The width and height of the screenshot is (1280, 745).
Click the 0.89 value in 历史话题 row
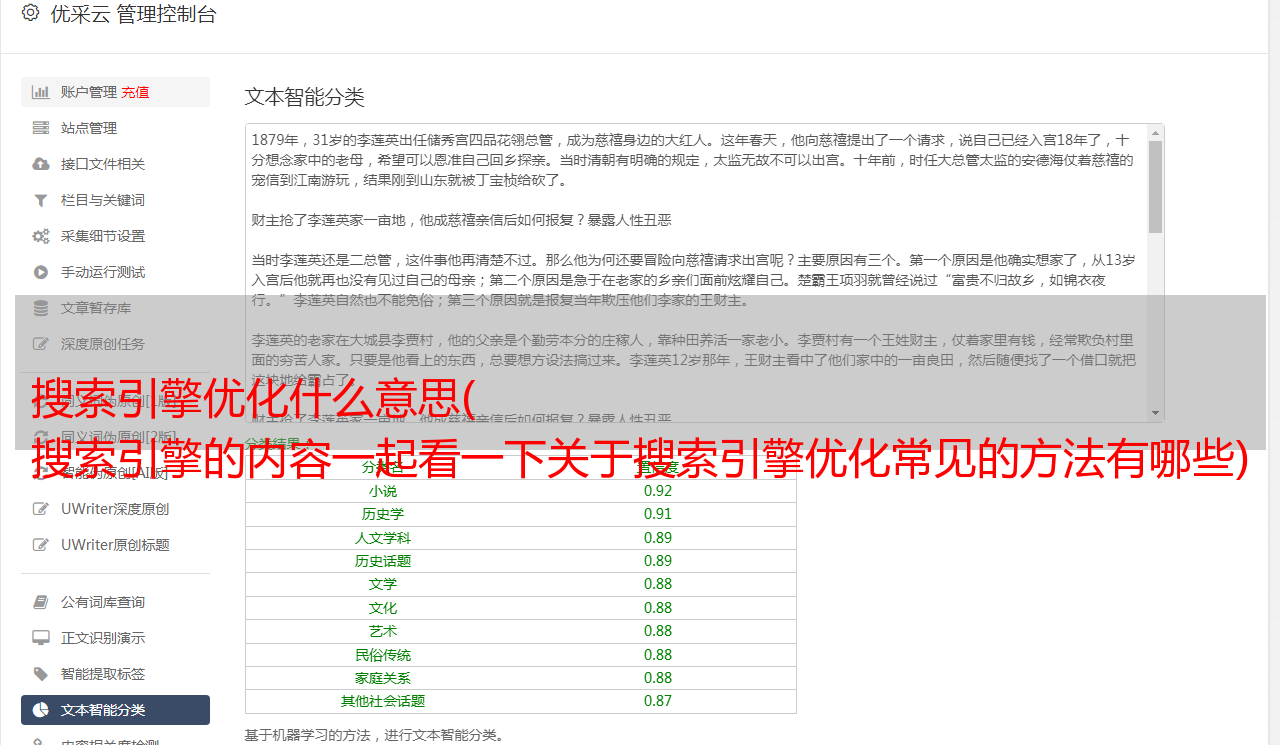(x=658, y=561)
